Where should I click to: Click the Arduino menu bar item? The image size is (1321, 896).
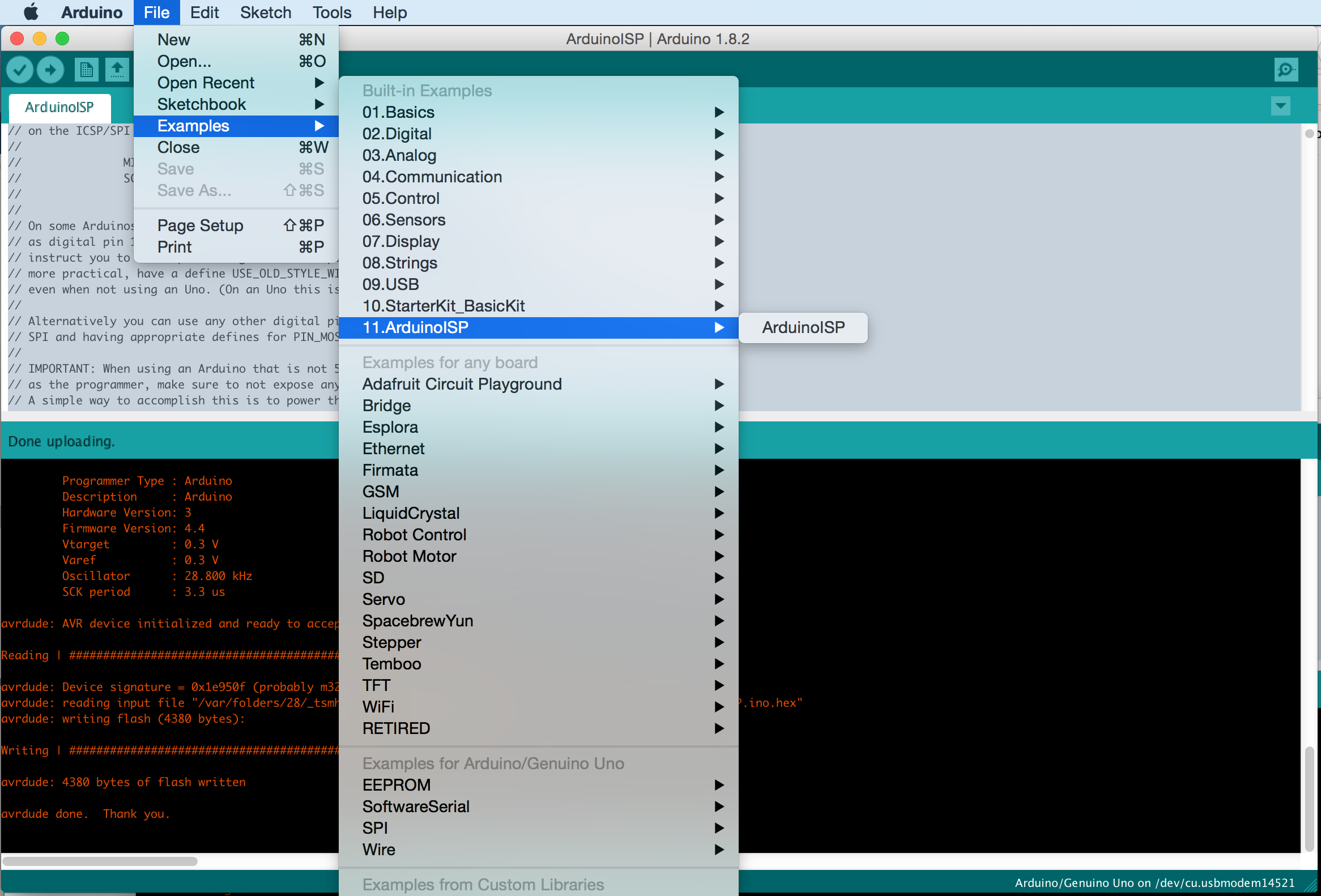pos(91,12)
